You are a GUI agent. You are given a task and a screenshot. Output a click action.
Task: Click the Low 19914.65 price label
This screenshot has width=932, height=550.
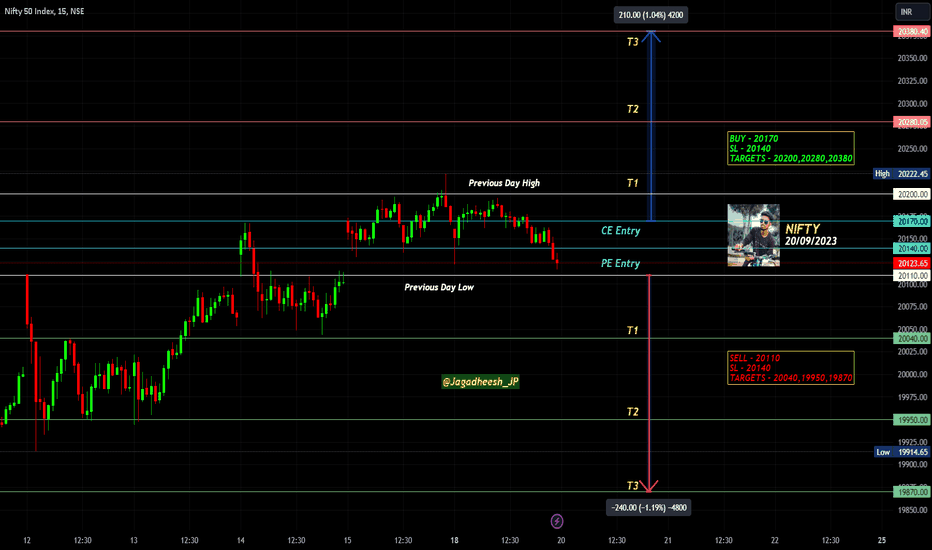[x=902, y=452]
